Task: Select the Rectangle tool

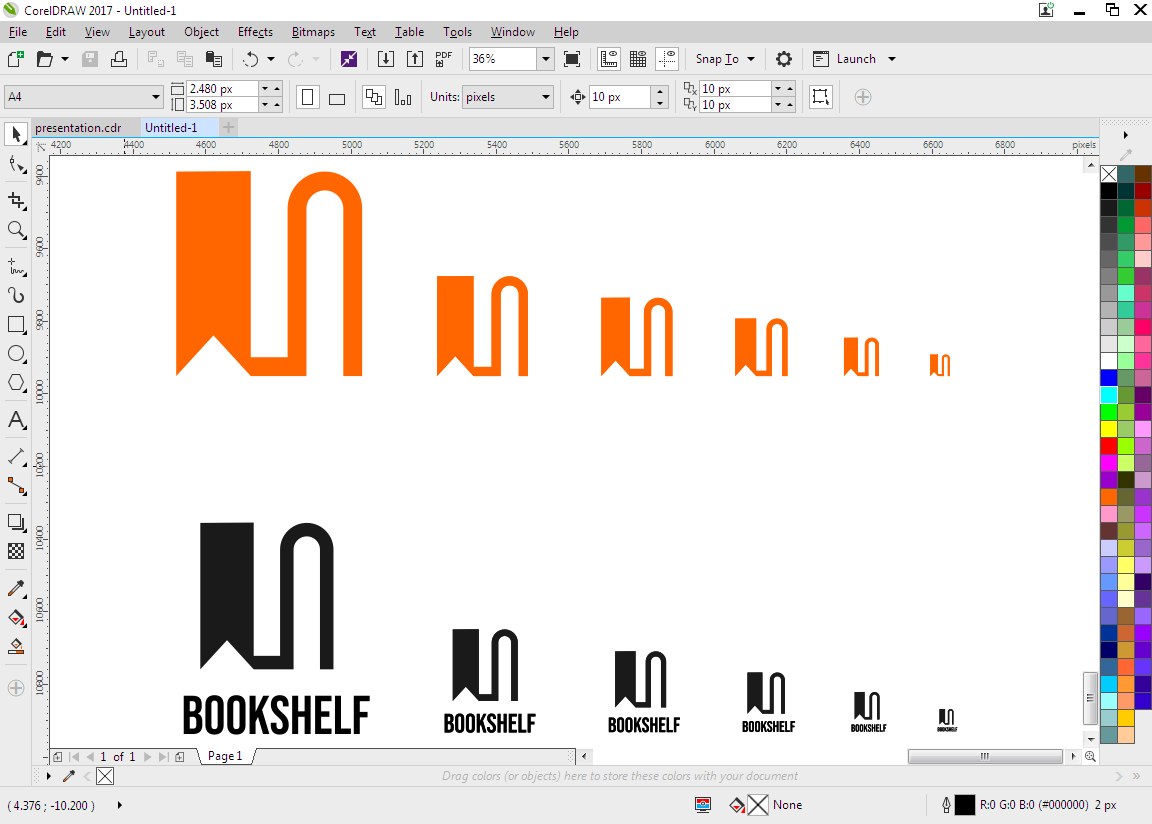Action: 16,325
